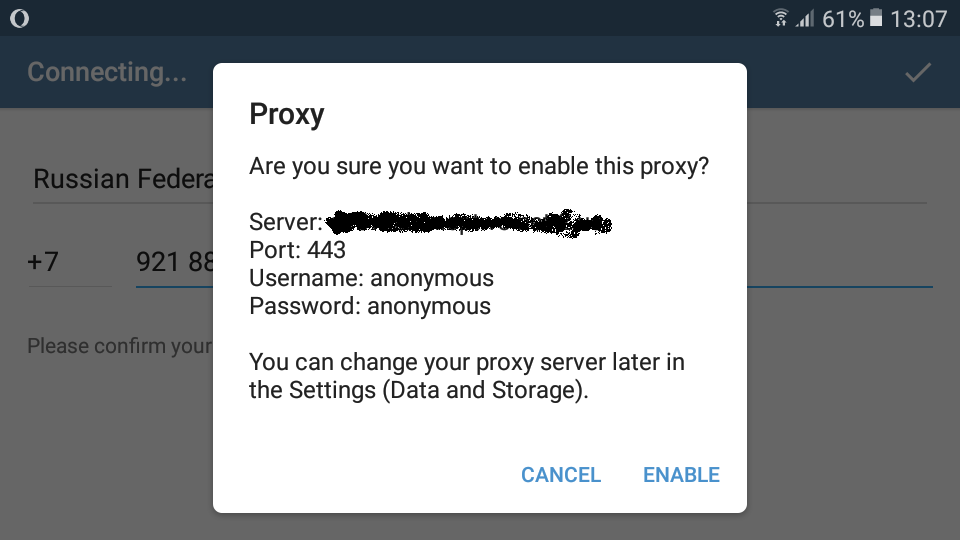Tap CANCEL to dismiss the proxy prompt
The image size is (960, 540).
pyautogui.click(x=561, y=474)
